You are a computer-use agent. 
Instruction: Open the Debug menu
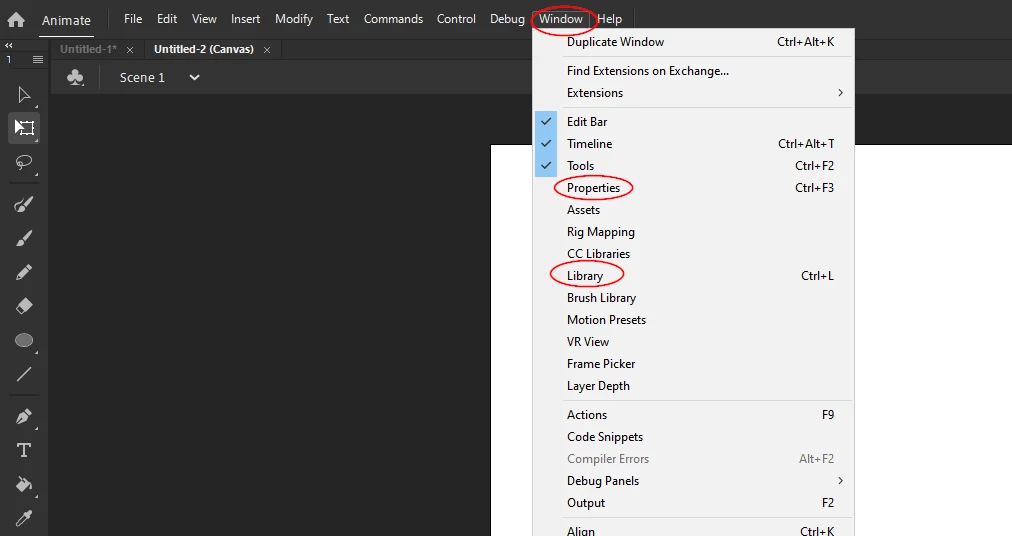(x=507, y=19)
